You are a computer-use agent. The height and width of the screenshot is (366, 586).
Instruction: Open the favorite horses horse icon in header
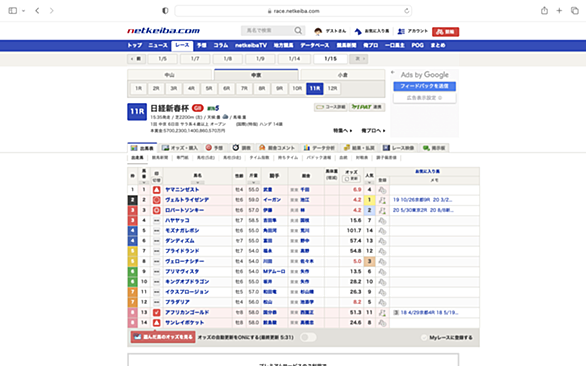(x=358, y=31)
